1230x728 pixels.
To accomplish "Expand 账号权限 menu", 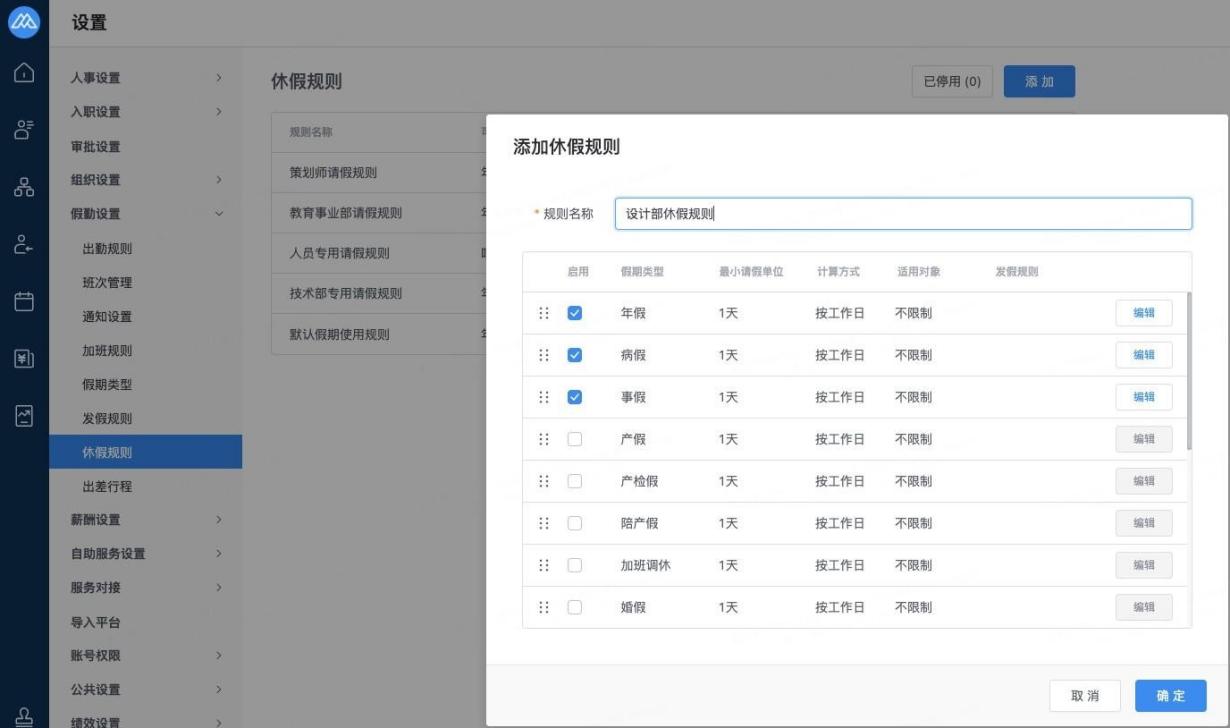I will tap(145, 656).
